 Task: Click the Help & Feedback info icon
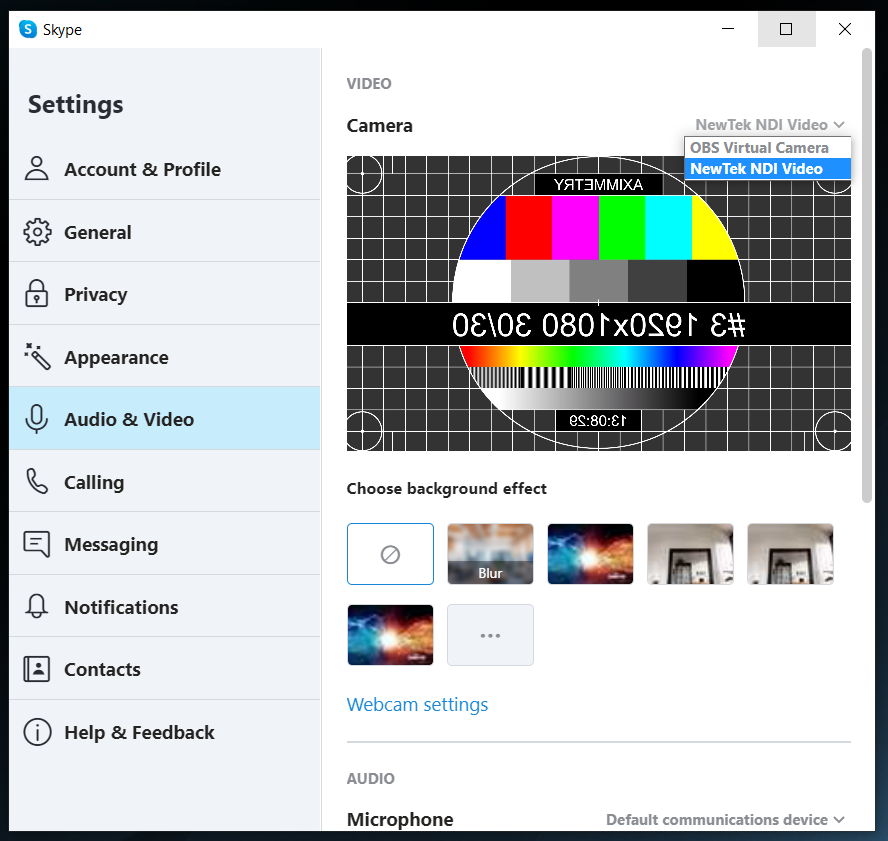click(37, 732)
